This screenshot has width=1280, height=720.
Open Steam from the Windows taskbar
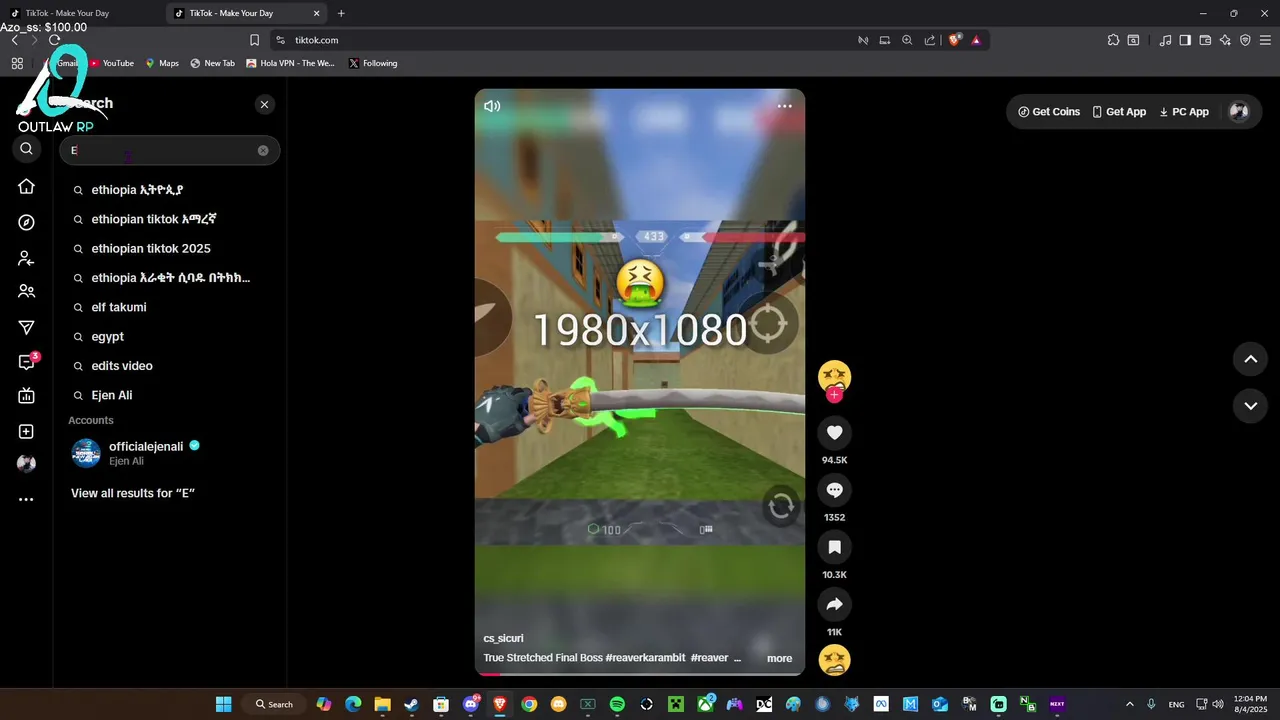click(x=411, y=704)
